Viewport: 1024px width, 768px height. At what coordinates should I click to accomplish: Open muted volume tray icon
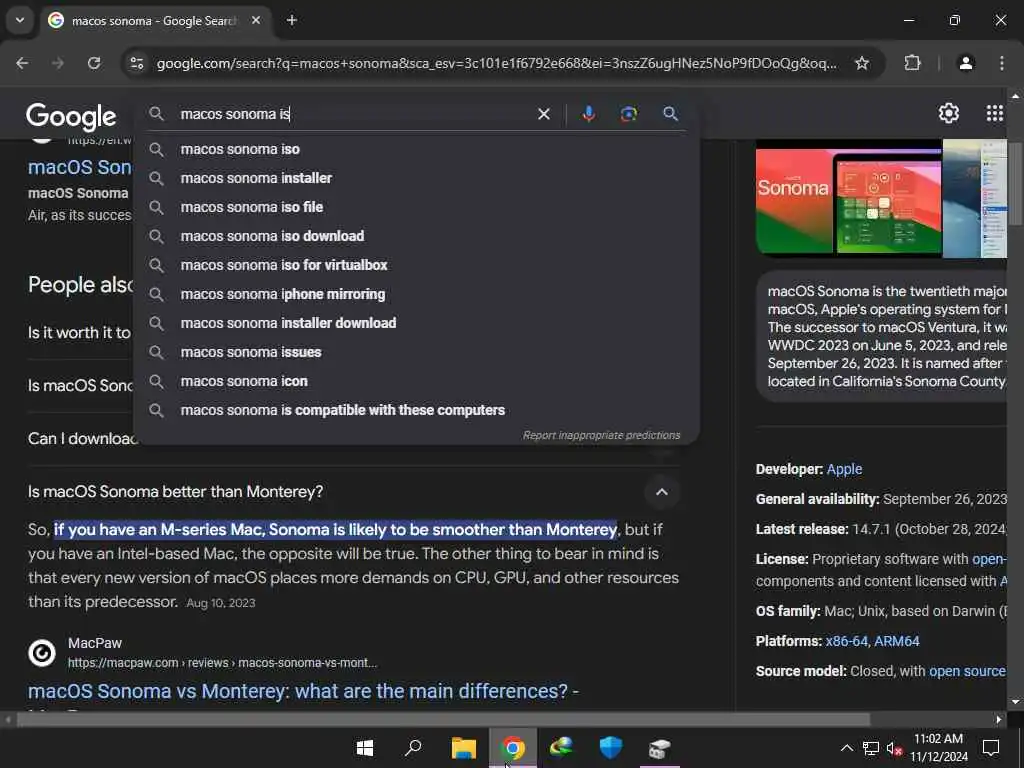pos(894,748)
